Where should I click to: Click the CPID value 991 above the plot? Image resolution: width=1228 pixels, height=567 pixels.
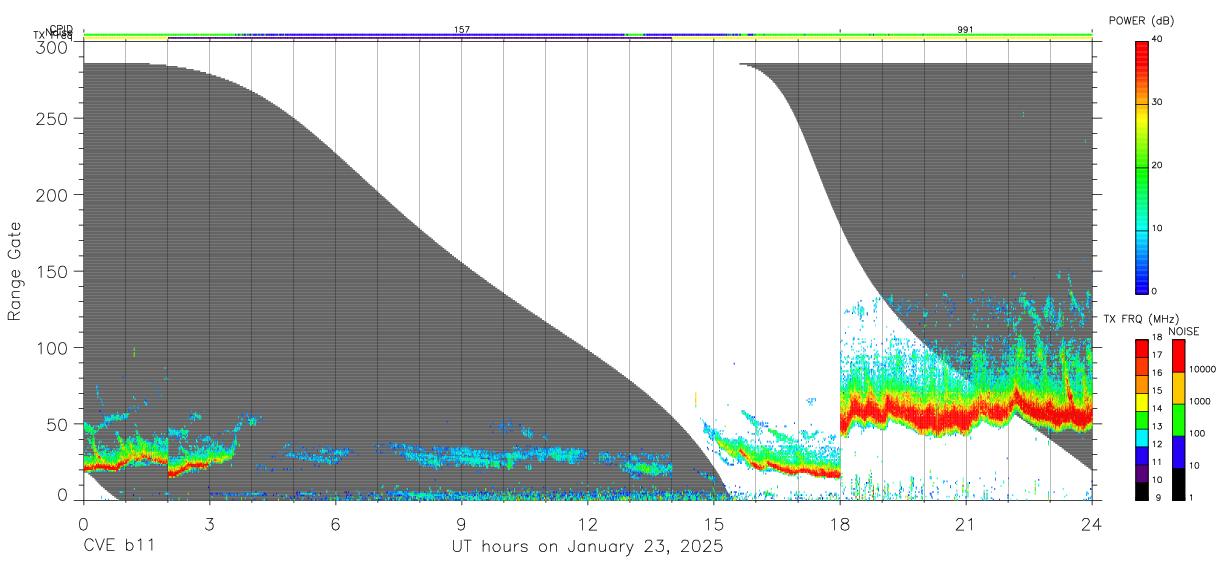[x=965, y=30]
